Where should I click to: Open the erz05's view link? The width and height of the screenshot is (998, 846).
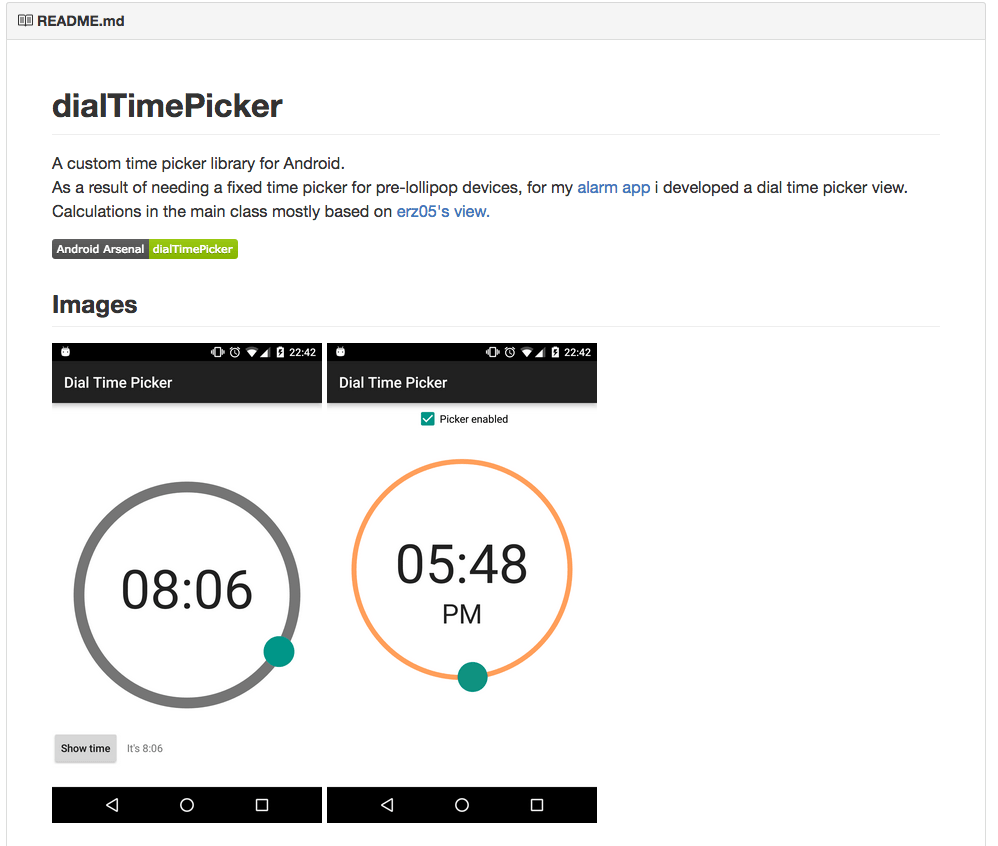443,211
